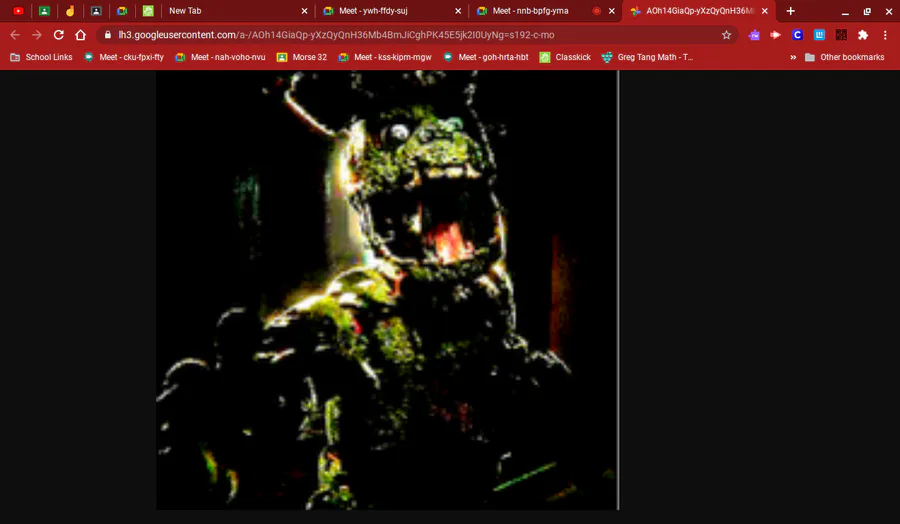Screen dimensions: 900x524
Task: Close the Meet - nnb-bpfg-yma tab
Action: pyautogui.click(x=612, y=11)
